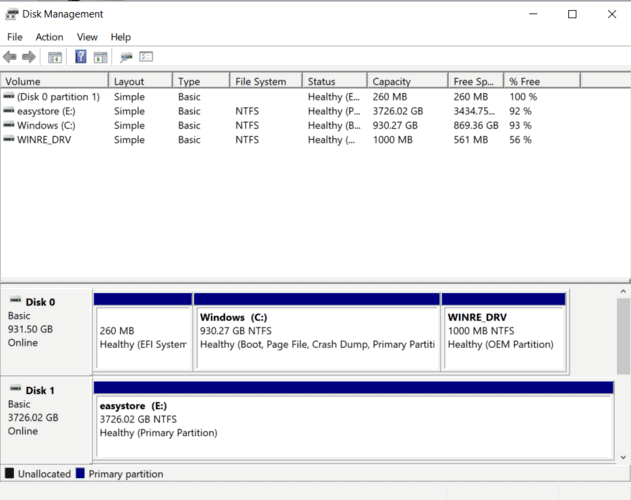
Task: Select the Disk 0 header panel
Action: (x=46, y=332)
